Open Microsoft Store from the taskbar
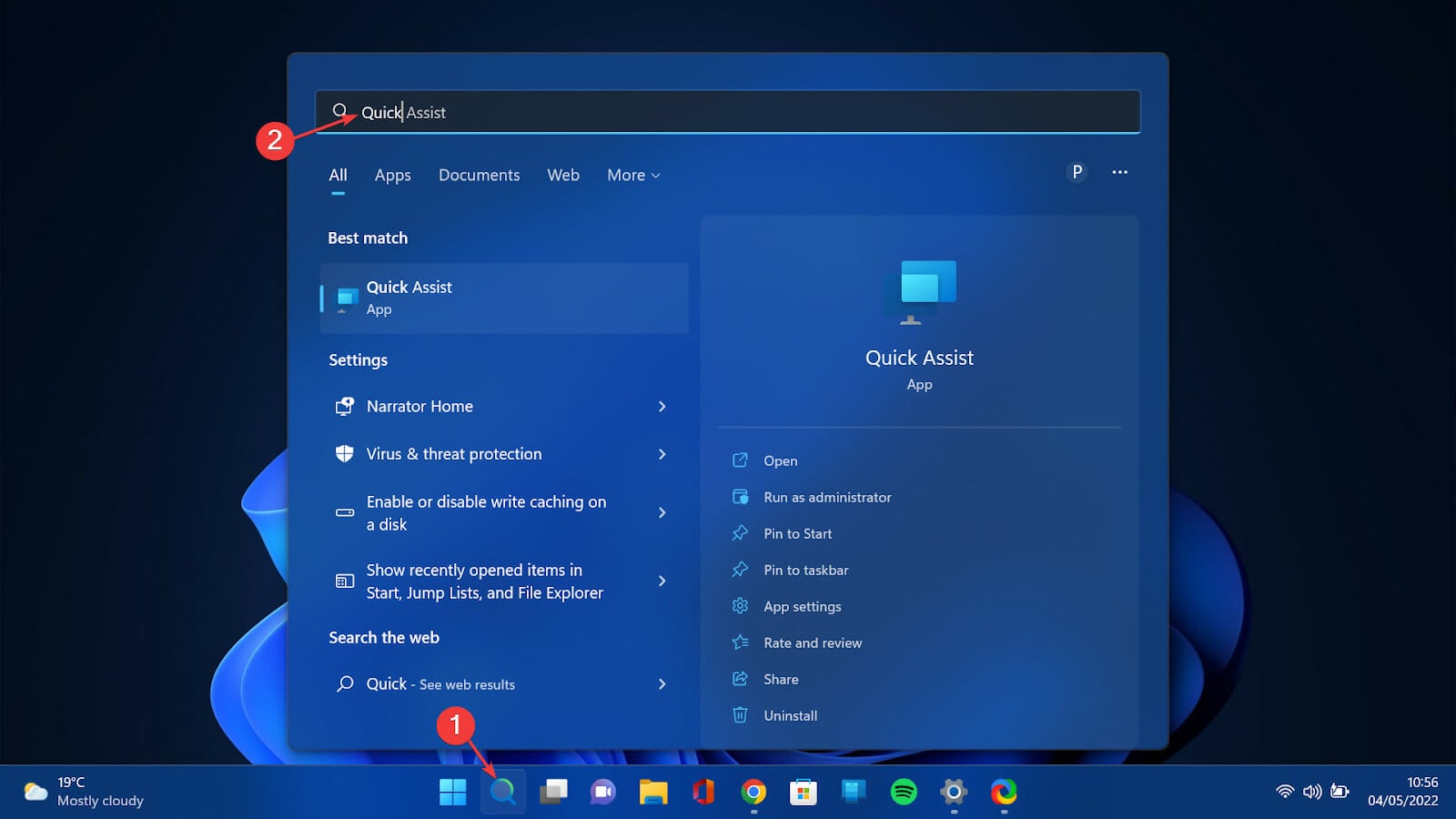The image size is (1456, 819). pyautogui.click(x=803, y=792)
